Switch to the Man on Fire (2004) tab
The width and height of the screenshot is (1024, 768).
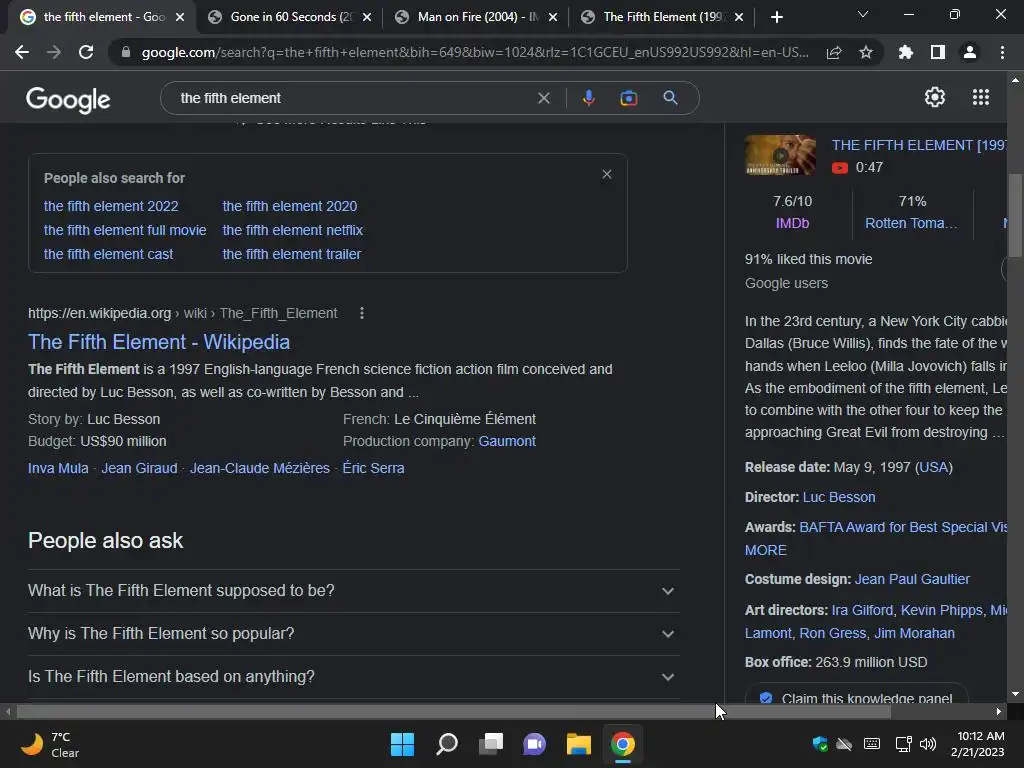(477, 17)
